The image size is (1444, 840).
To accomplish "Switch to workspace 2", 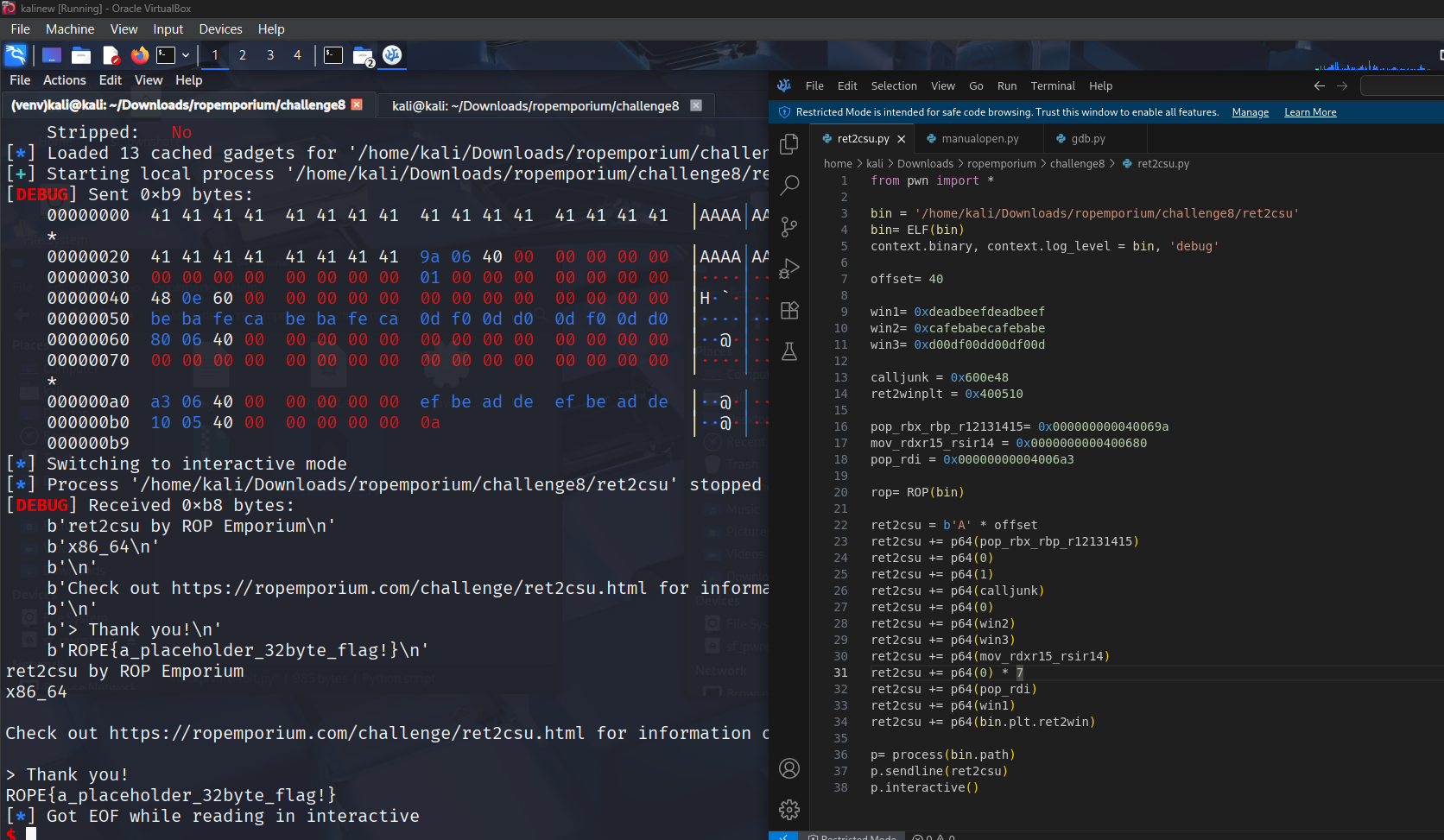I will [243, 55].
